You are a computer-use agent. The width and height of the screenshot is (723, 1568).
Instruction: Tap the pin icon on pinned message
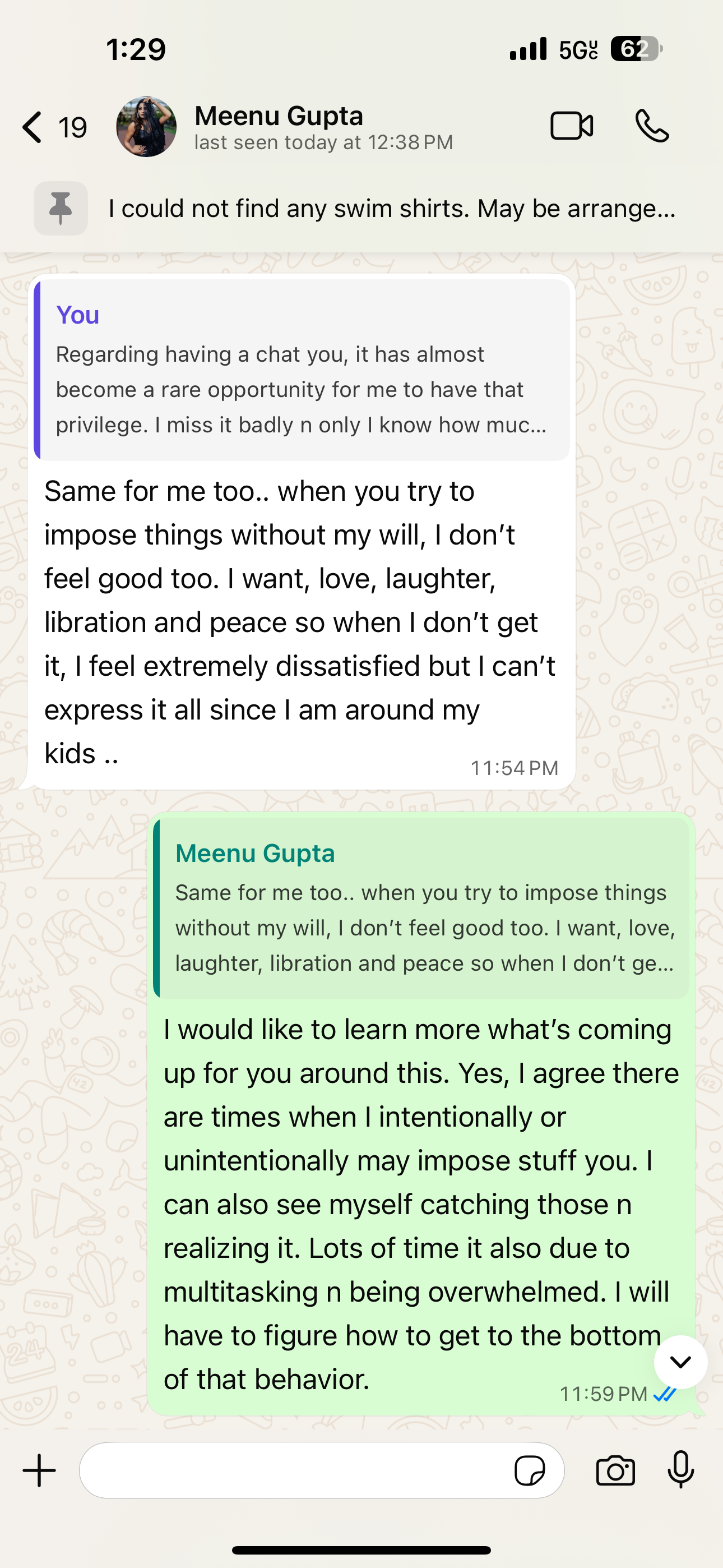coord(61,208)
